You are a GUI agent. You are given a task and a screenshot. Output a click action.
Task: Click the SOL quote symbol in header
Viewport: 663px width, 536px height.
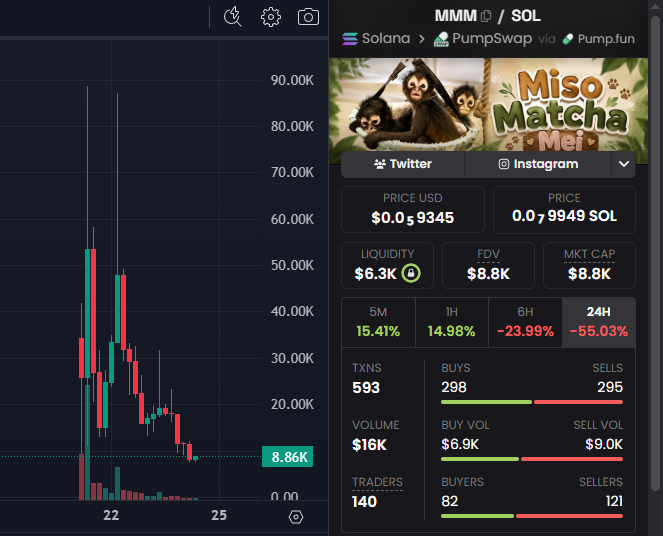pos(526,16)
